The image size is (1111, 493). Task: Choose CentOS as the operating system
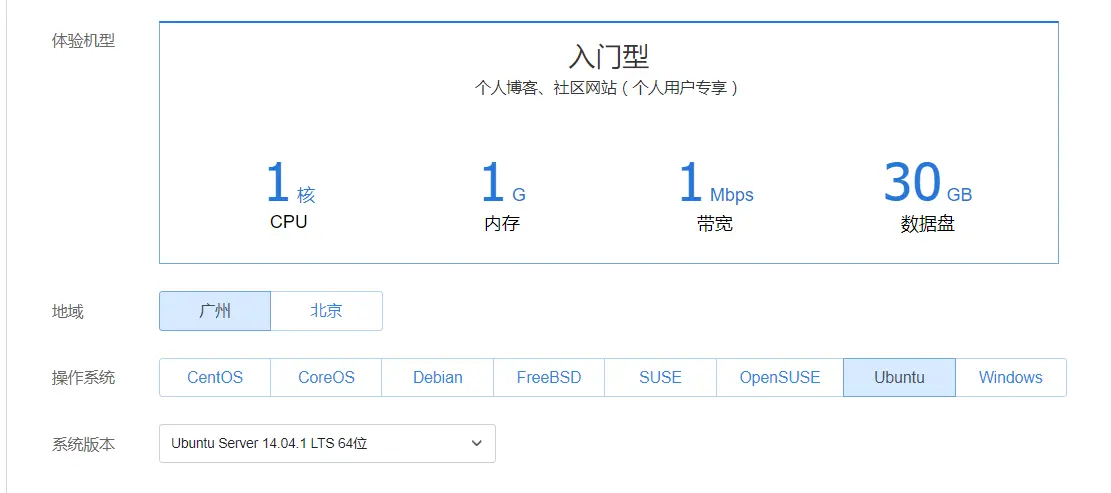215,378
